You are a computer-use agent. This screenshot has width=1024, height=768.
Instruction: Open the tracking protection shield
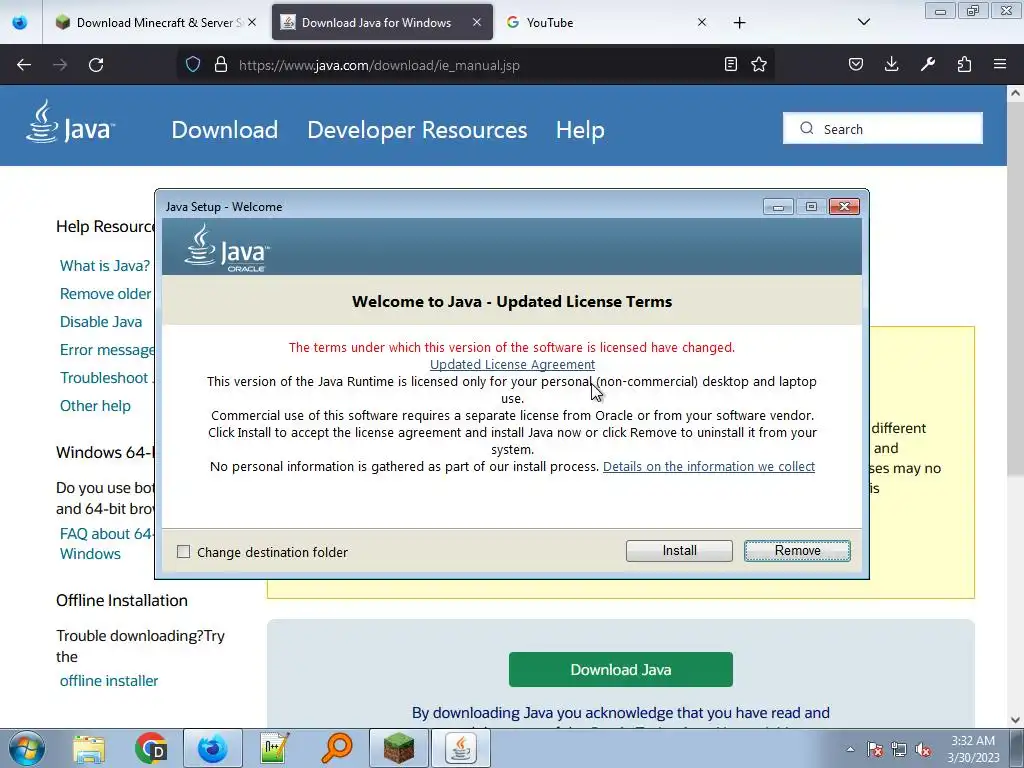(x=193, y=65)
